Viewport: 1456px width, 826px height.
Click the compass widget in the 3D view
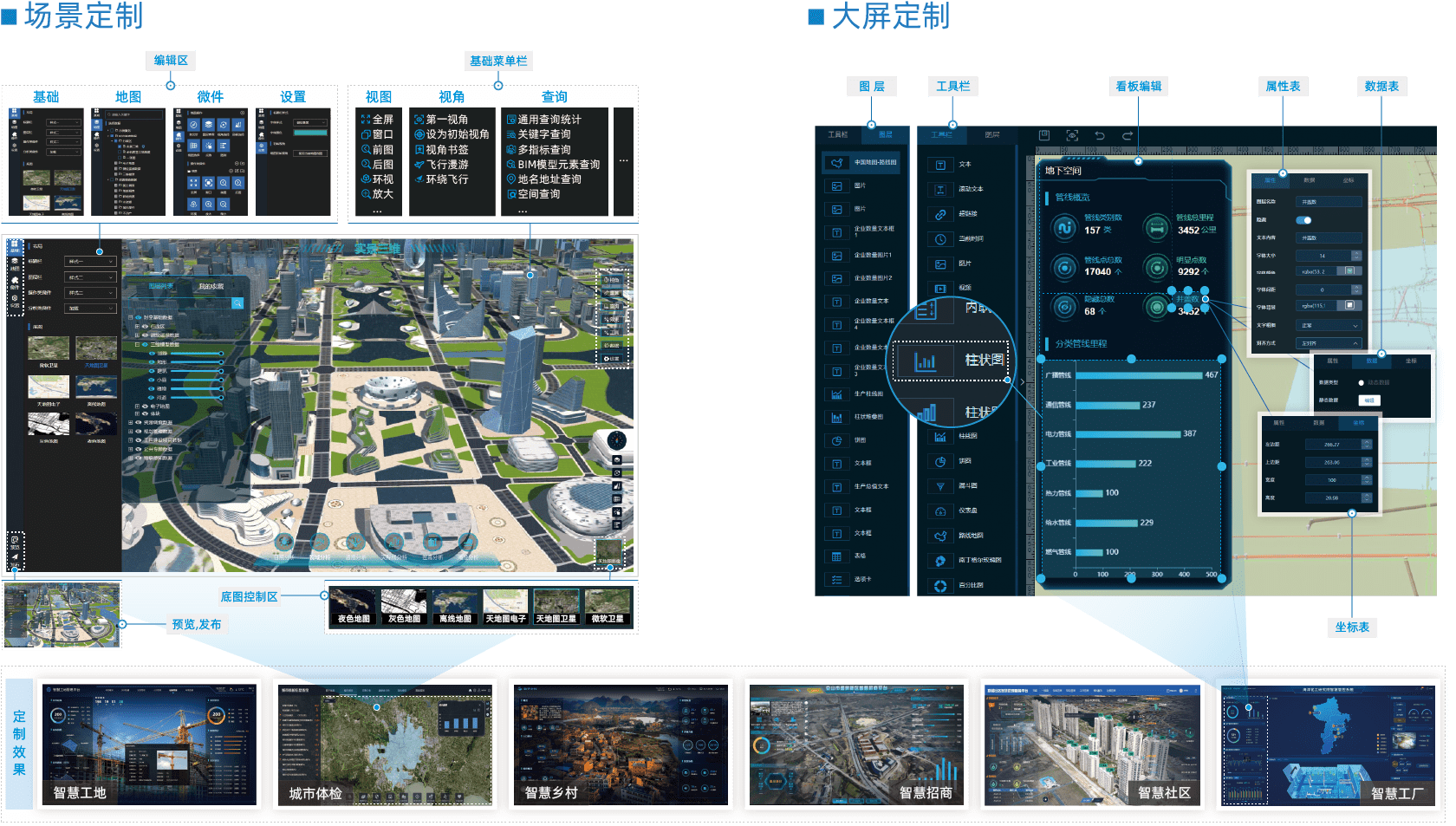616,440
